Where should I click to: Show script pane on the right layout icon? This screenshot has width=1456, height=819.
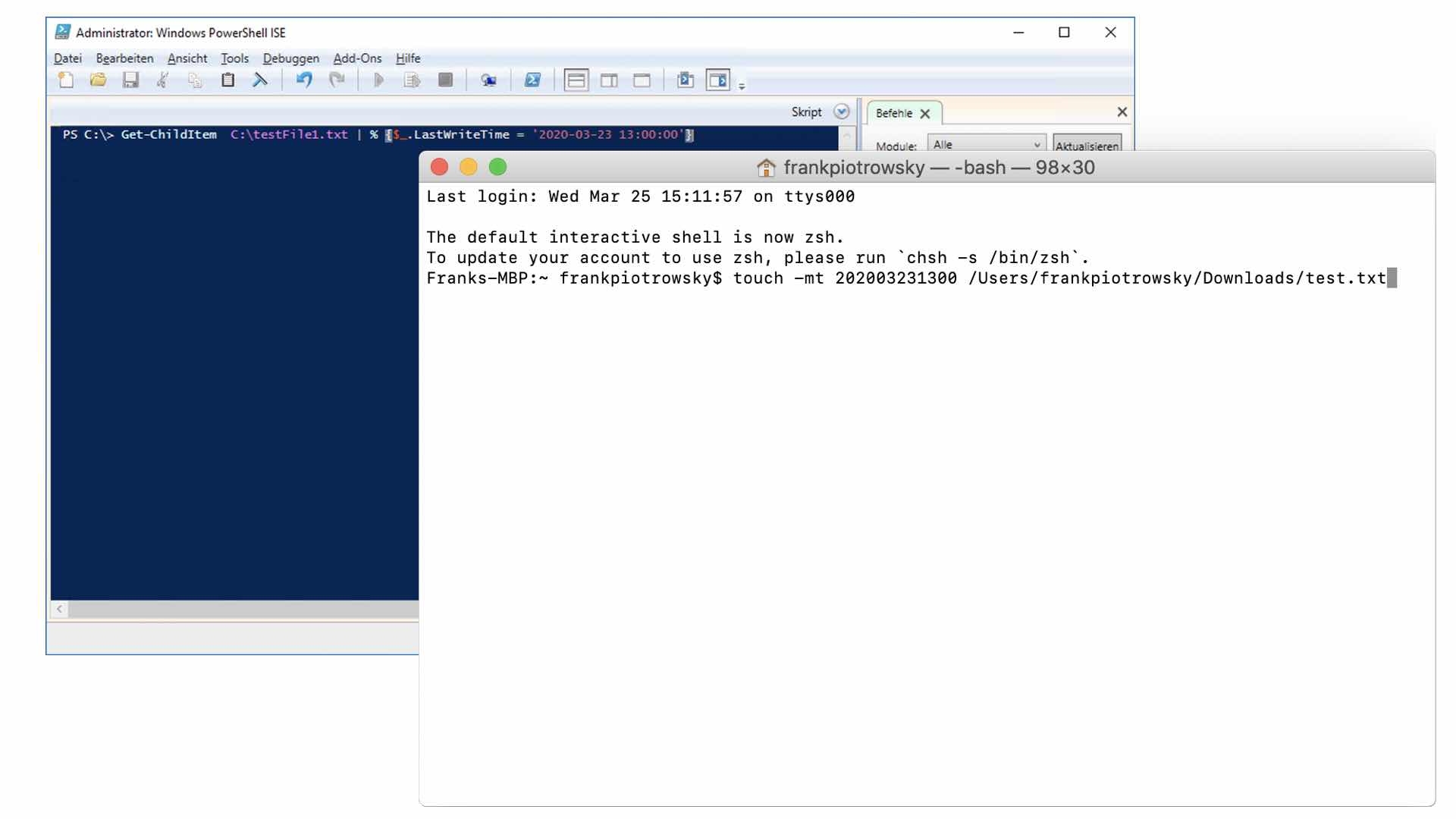[609, 80]
